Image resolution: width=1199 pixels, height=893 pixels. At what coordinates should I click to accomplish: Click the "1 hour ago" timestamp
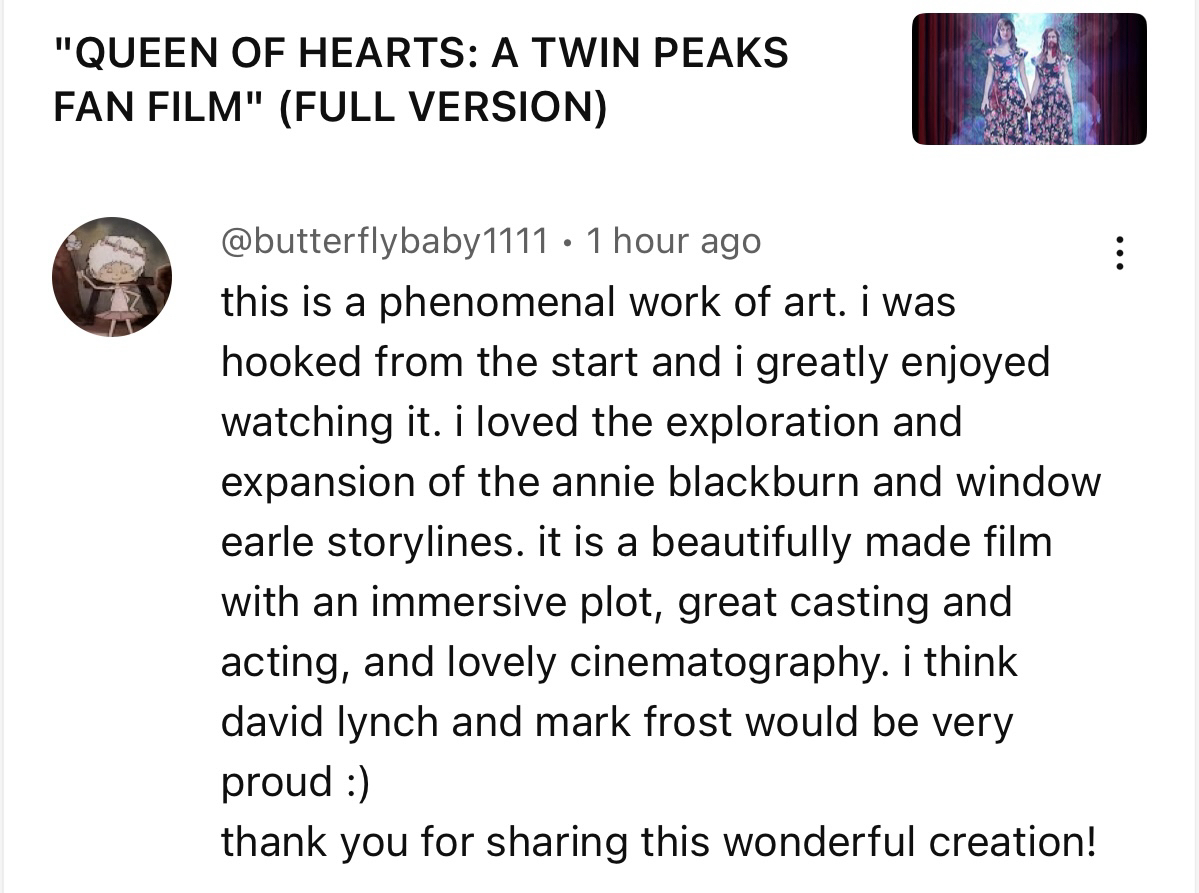pos(673,241)
